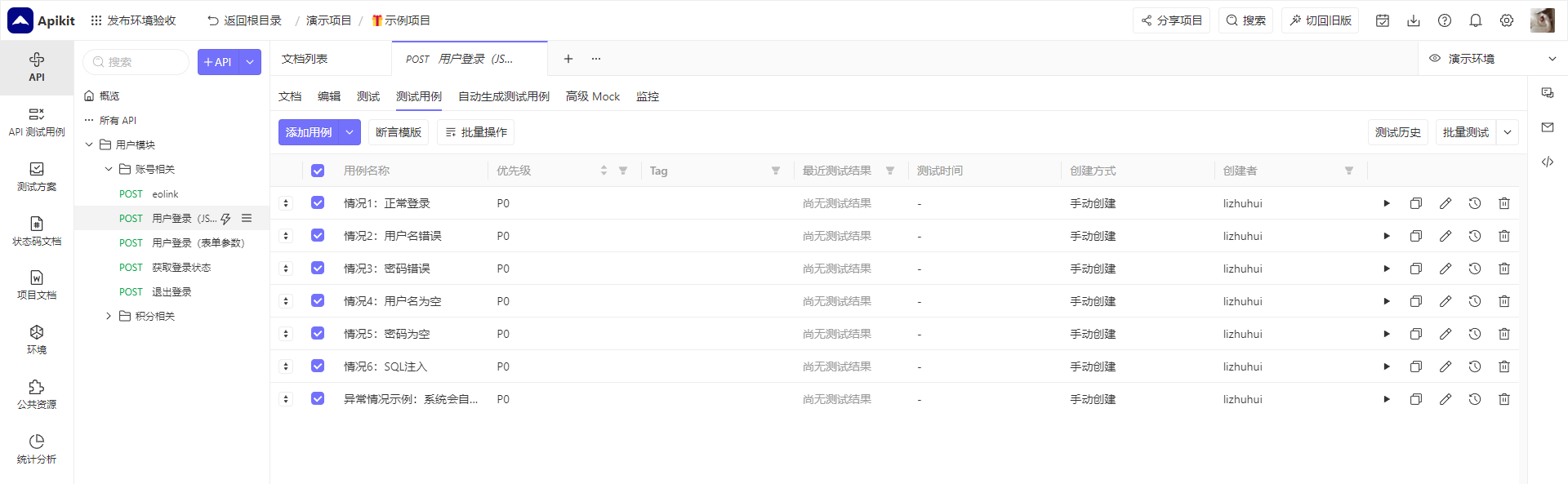Open the calendar check icon in top bar
This screenshot has width=1568, height=484.
(1382, 20)
